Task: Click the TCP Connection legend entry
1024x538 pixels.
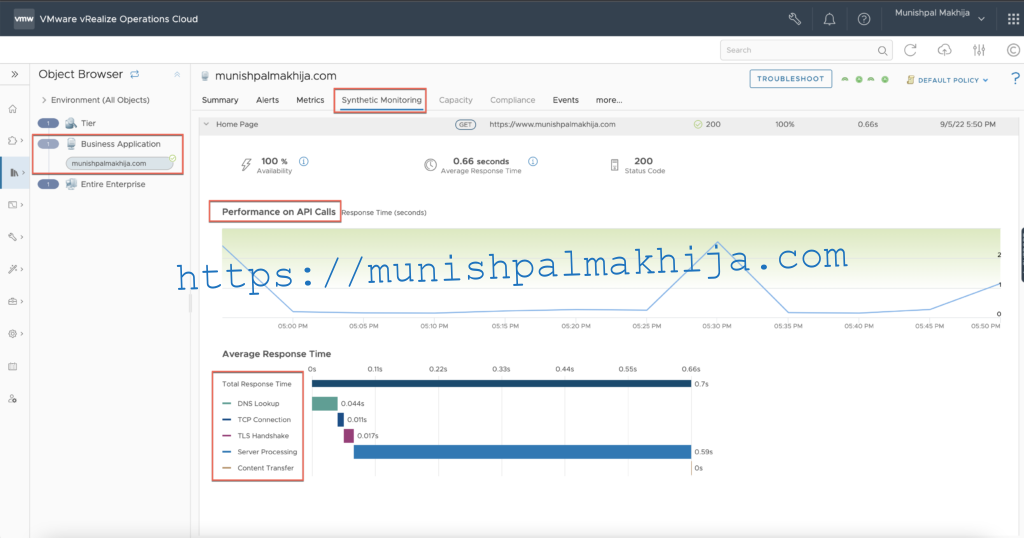Action: 257,420
